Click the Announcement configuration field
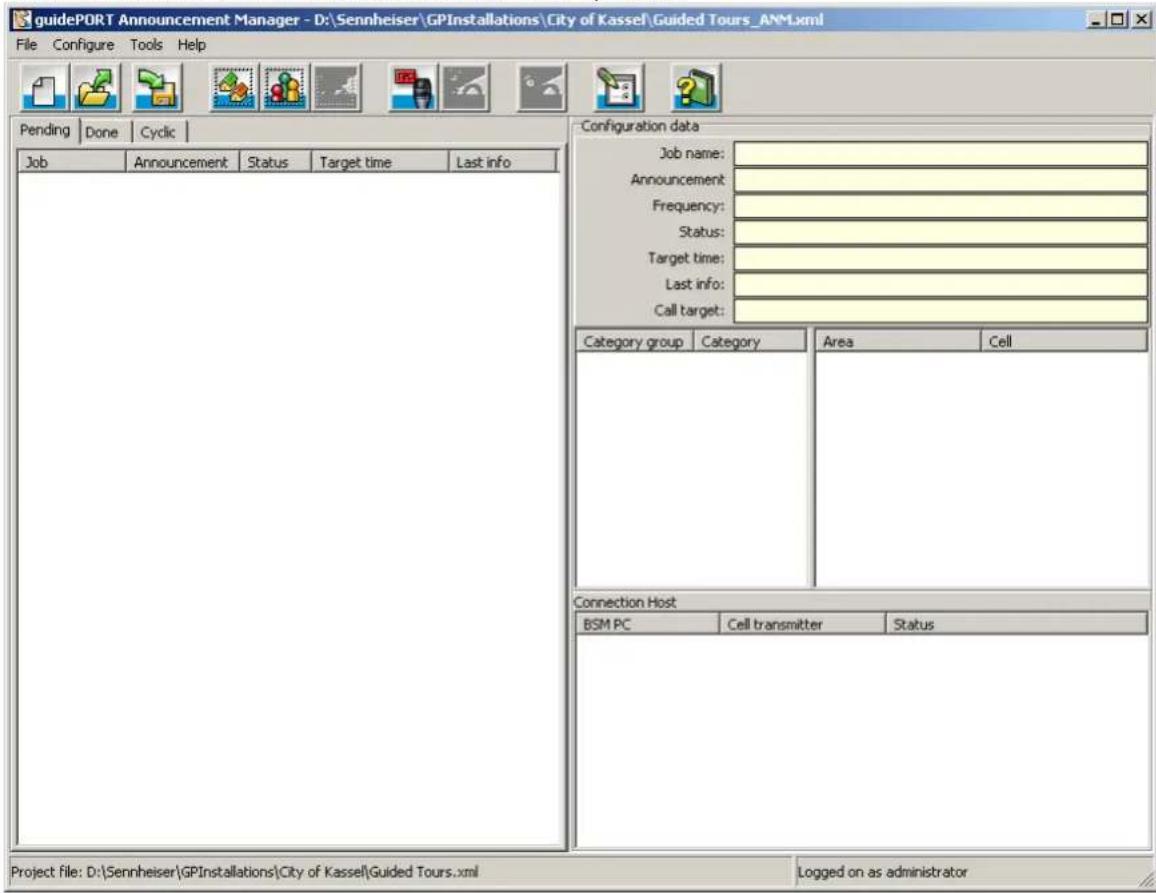This screenshot has width=1156, height=893. click(x=941, y=180)
